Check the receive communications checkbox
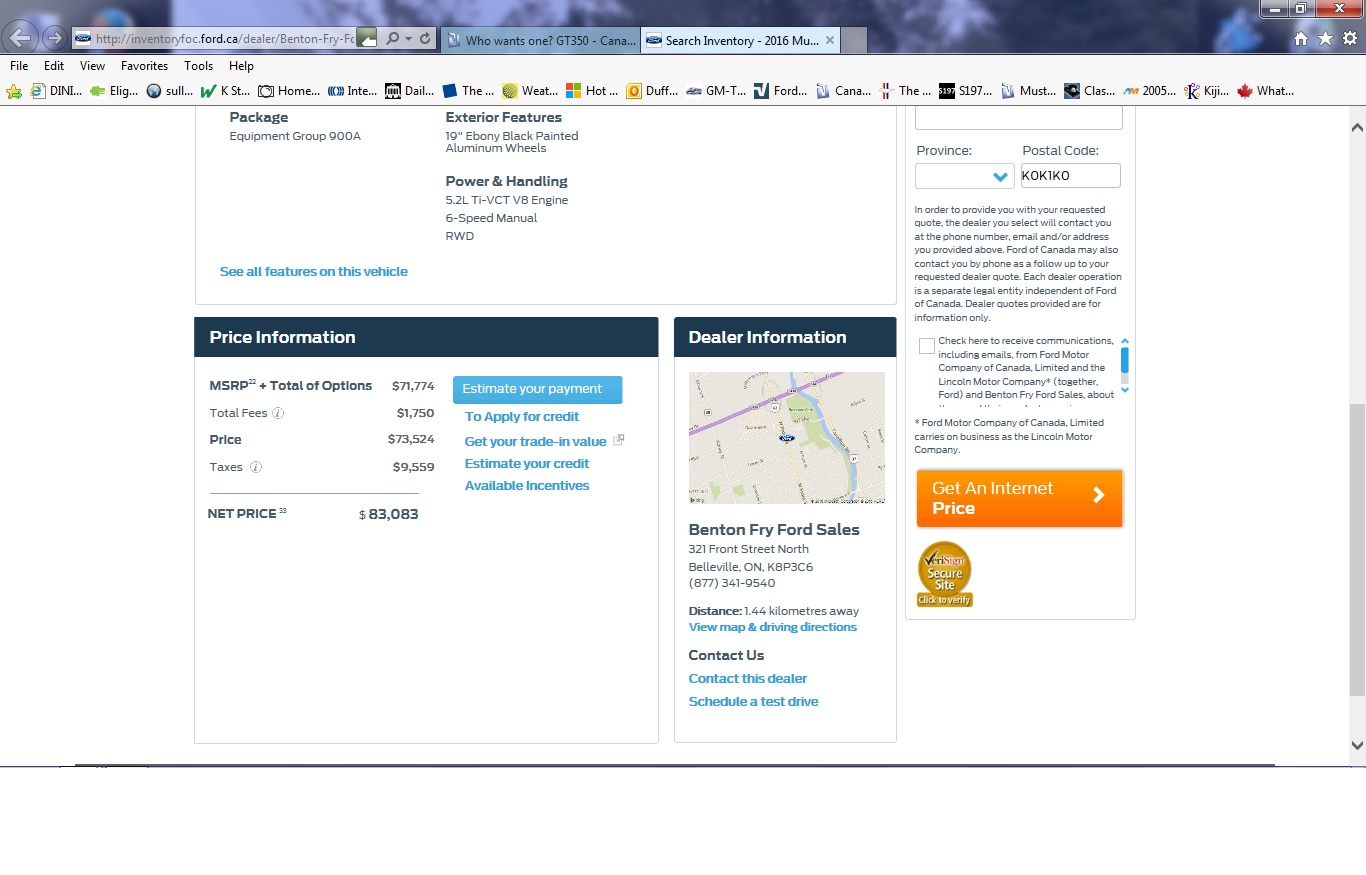This screenshot has height=875, width=1366. pos(927,346)
